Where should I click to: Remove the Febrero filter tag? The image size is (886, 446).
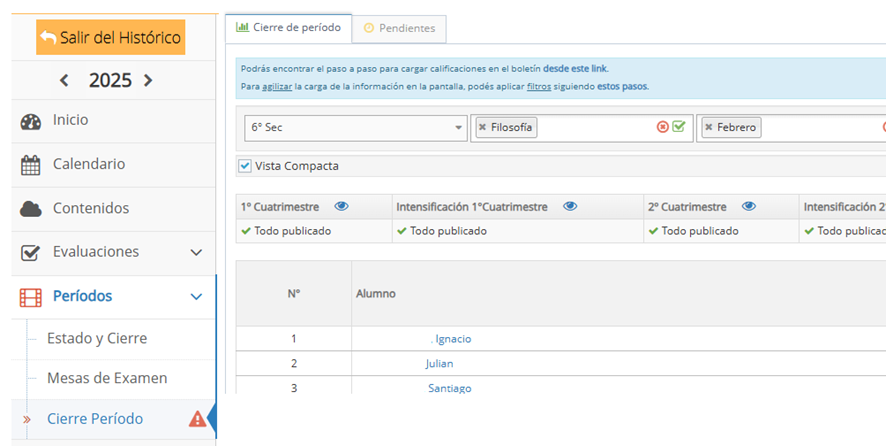708,128
